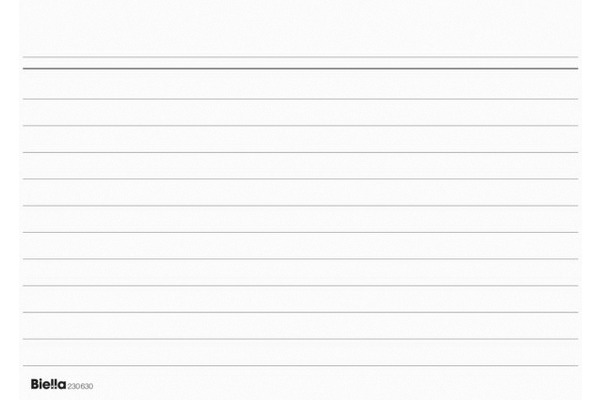Viewport: 600px width, 400px height.
Task: Click the third writing row of the card
Action: [300, 139]
